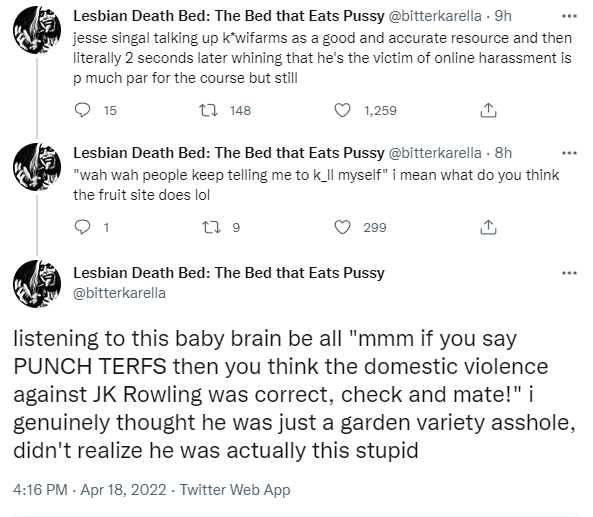Open display name on the main tweet
Screen dimensions: 593x517
229,273
